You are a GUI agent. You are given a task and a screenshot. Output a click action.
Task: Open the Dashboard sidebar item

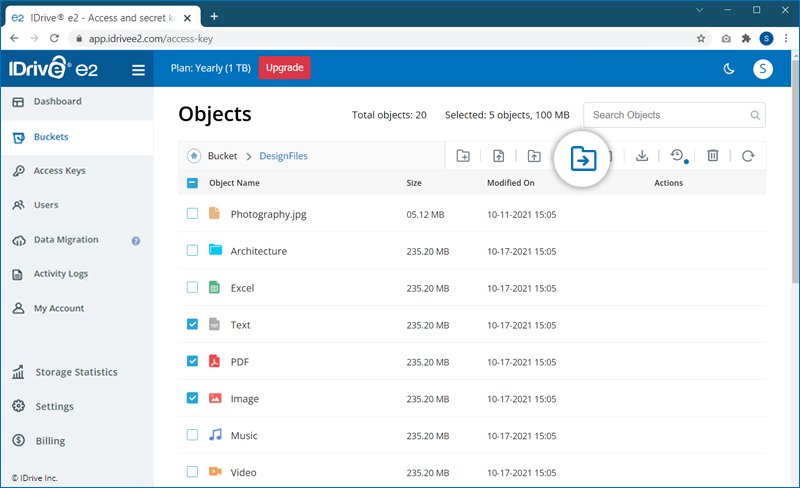[77, 102]
